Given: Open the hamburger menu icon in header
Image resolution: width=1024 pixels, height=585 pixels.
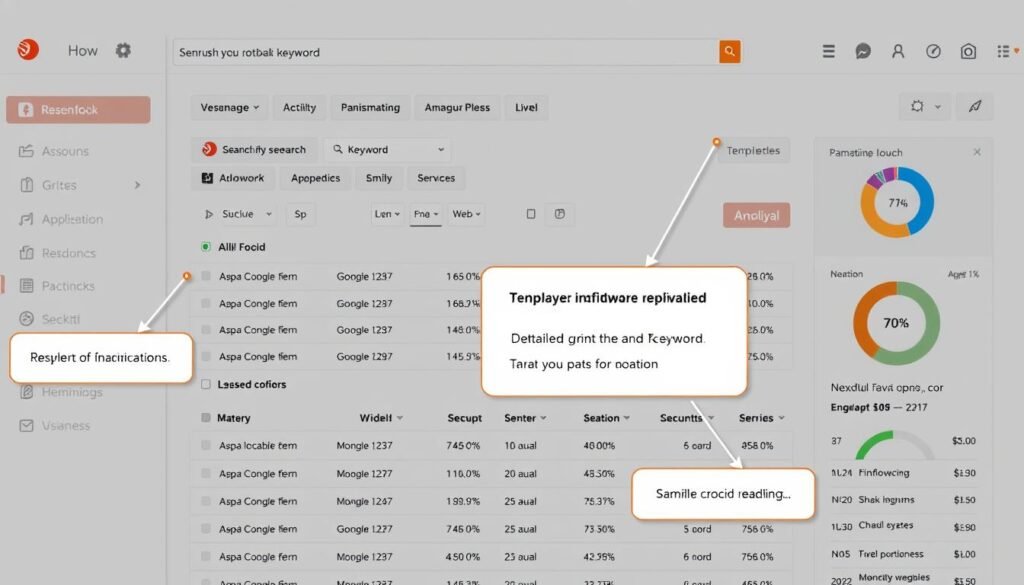Looking at the screenshot, I should [x=828, y=52].
